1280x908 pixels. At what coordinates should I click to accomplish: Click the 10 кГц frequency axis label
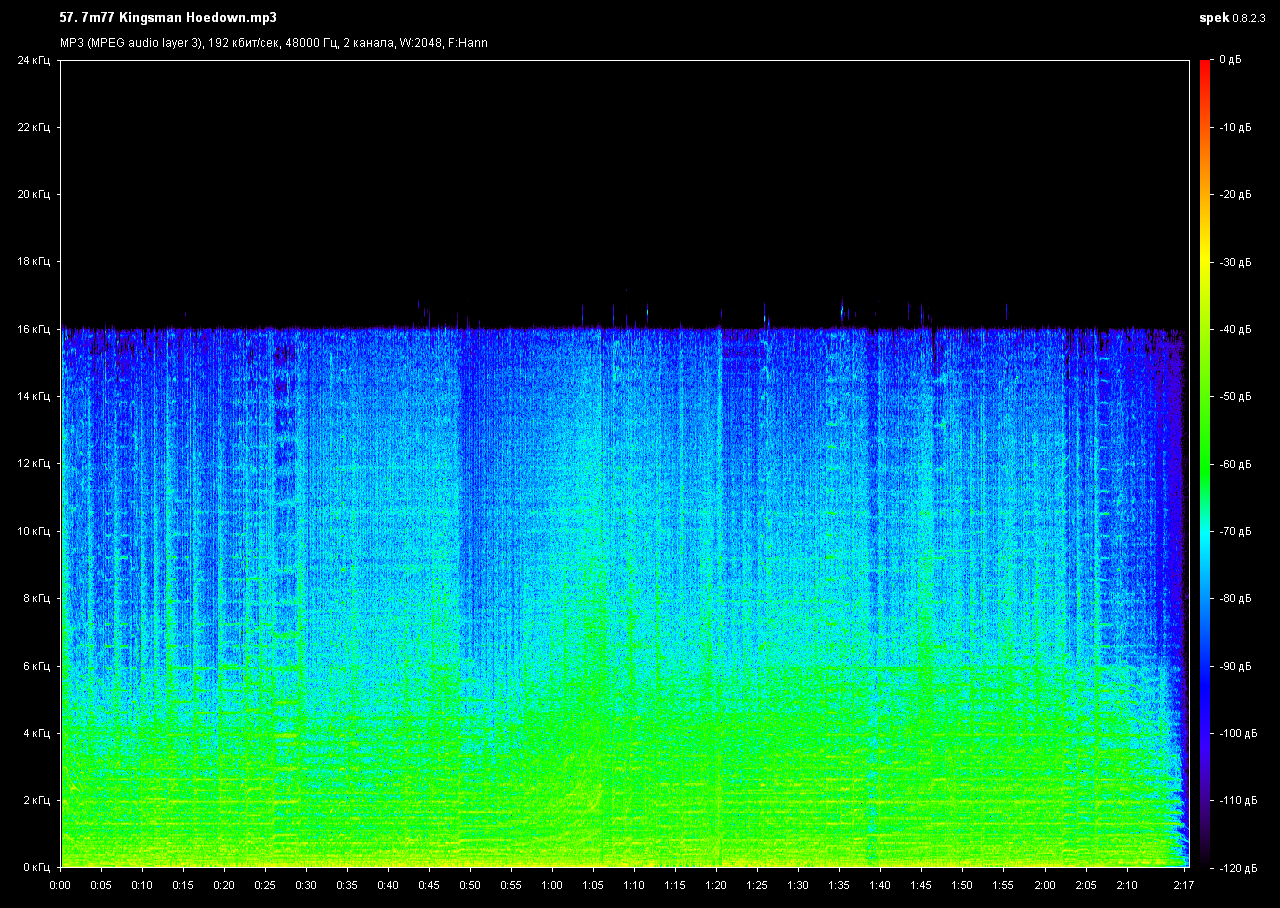33,531
